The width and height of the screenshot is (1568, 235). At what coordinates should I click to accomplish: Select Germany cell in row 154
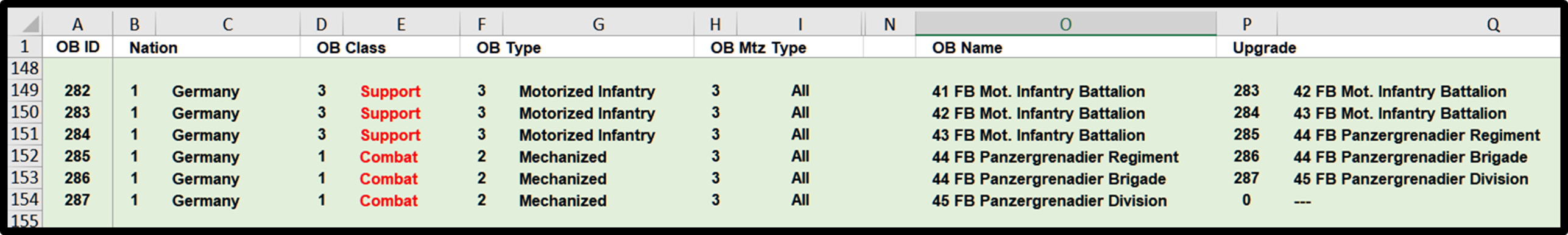tap(205, 201)
